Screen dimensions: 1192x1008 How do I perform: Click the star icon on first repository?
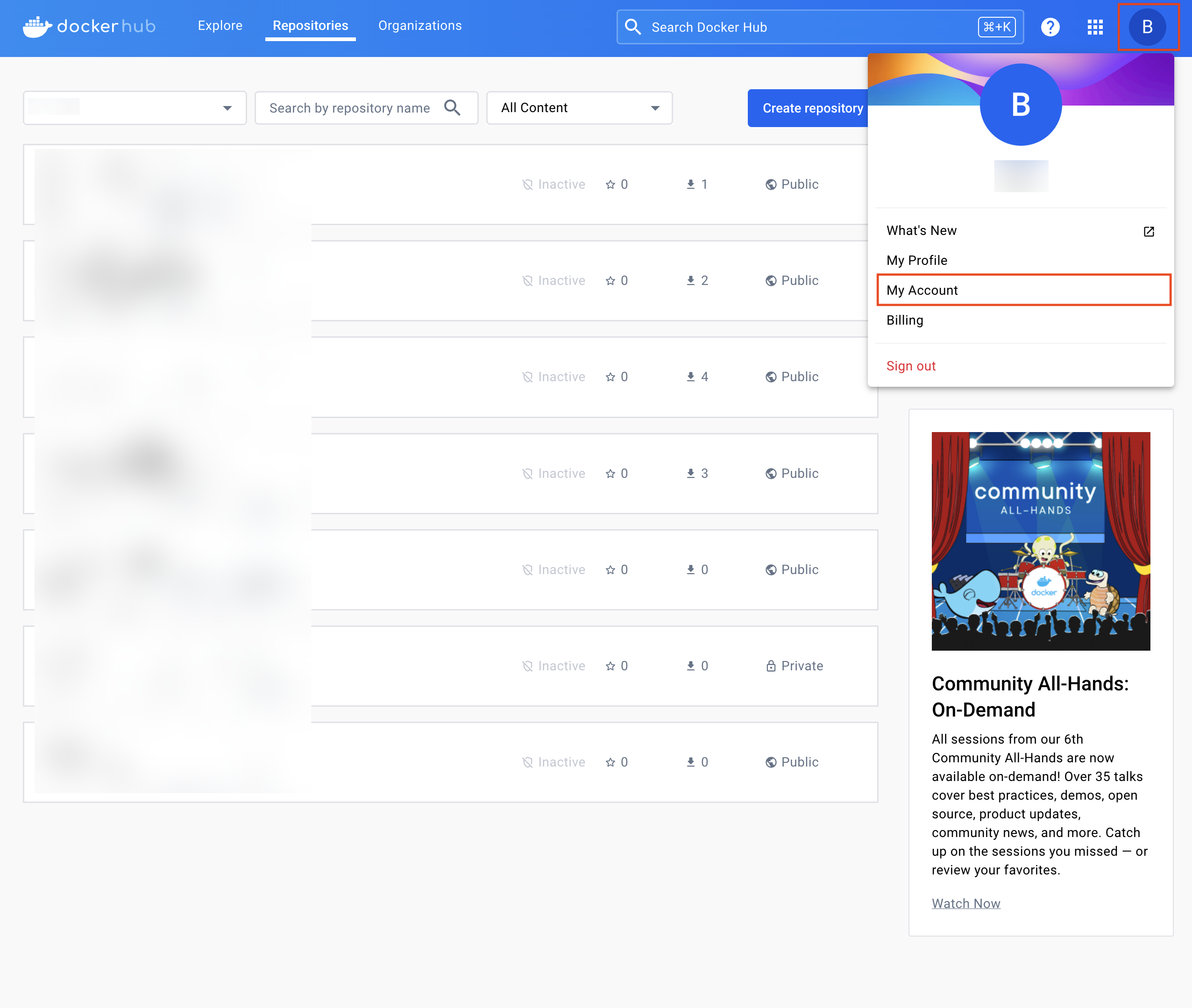(610, 185)
